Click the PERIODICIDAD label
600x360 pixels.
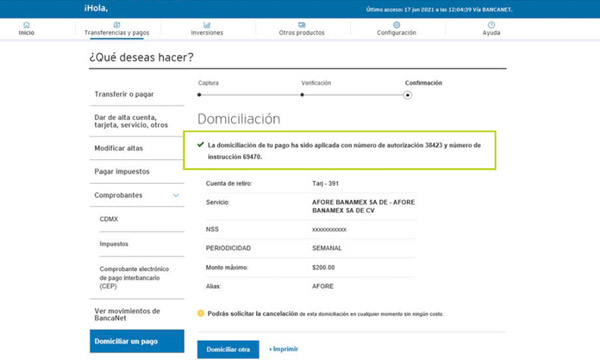point(228,248)
